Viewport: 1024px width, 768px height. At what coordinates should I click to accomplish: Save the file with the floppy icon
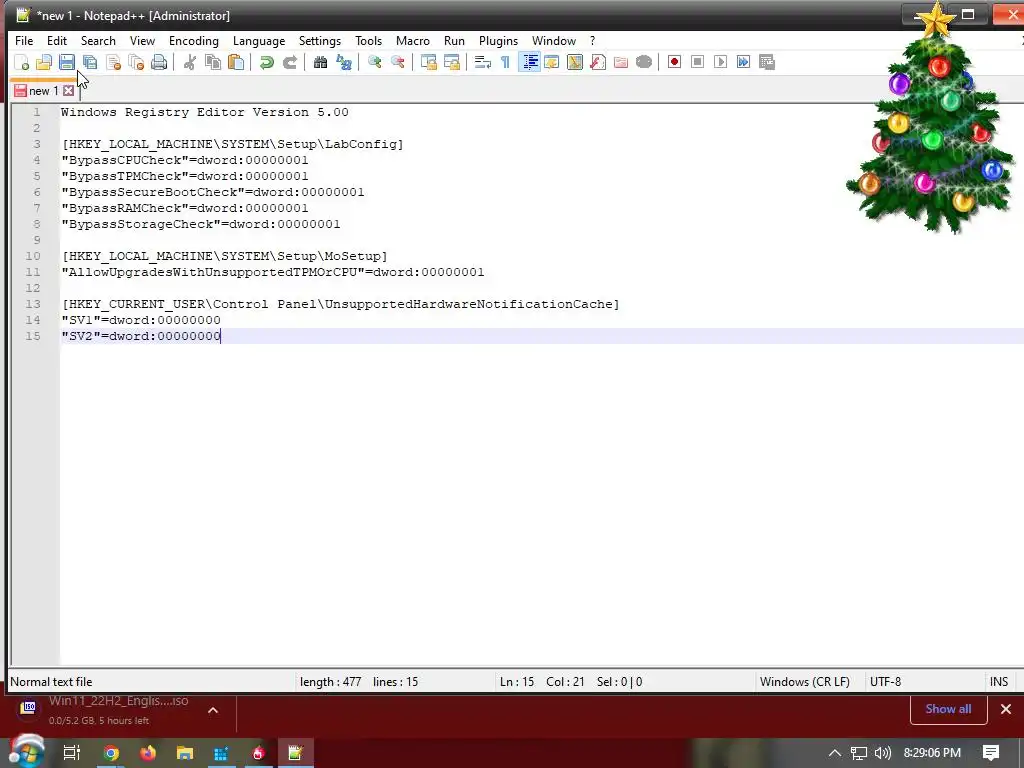click(x=67, y=62)
